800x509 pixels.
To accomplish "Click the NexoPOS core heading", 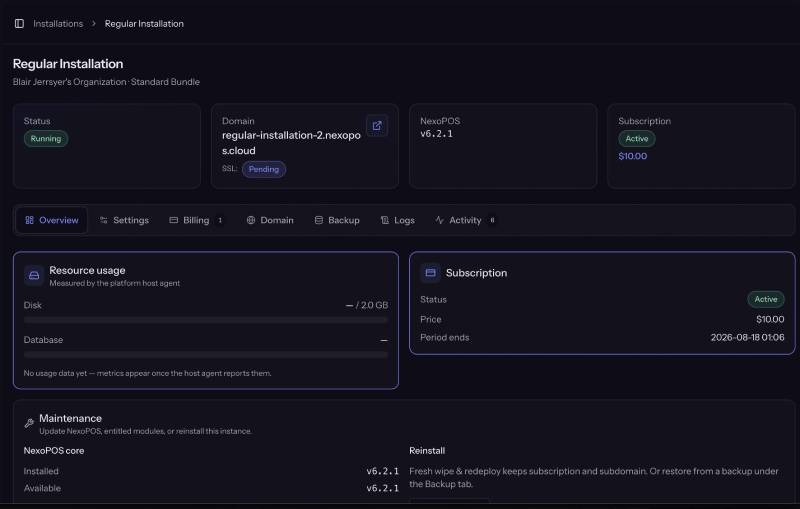I will 54,451.
